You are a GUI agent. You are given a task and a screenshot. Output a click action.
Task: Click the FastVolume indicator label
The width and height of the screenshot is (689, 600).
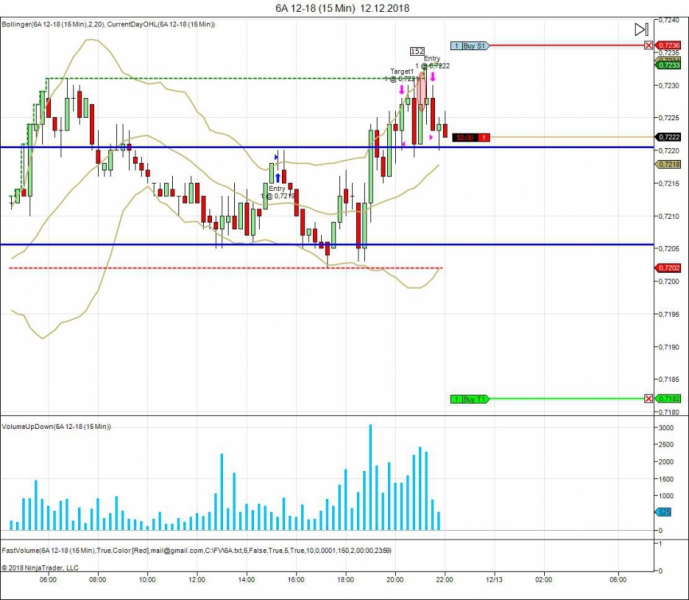coord(196,550)
